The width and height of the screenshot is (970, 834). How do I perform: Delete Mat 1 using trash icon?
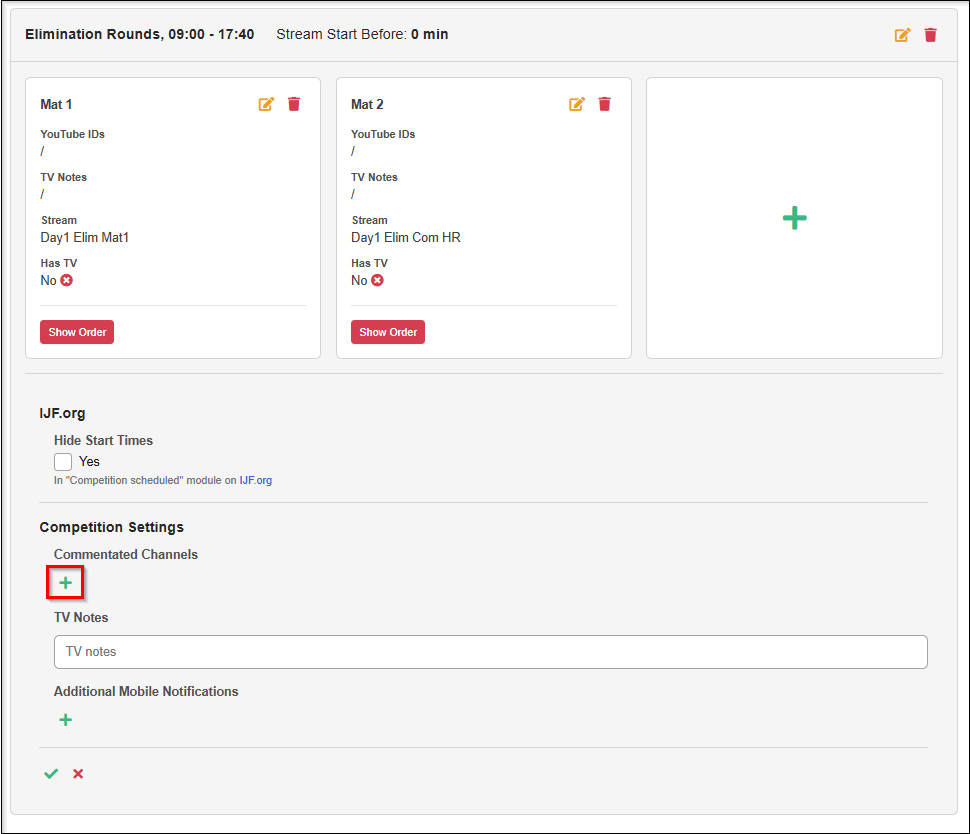tap(294, 104)
